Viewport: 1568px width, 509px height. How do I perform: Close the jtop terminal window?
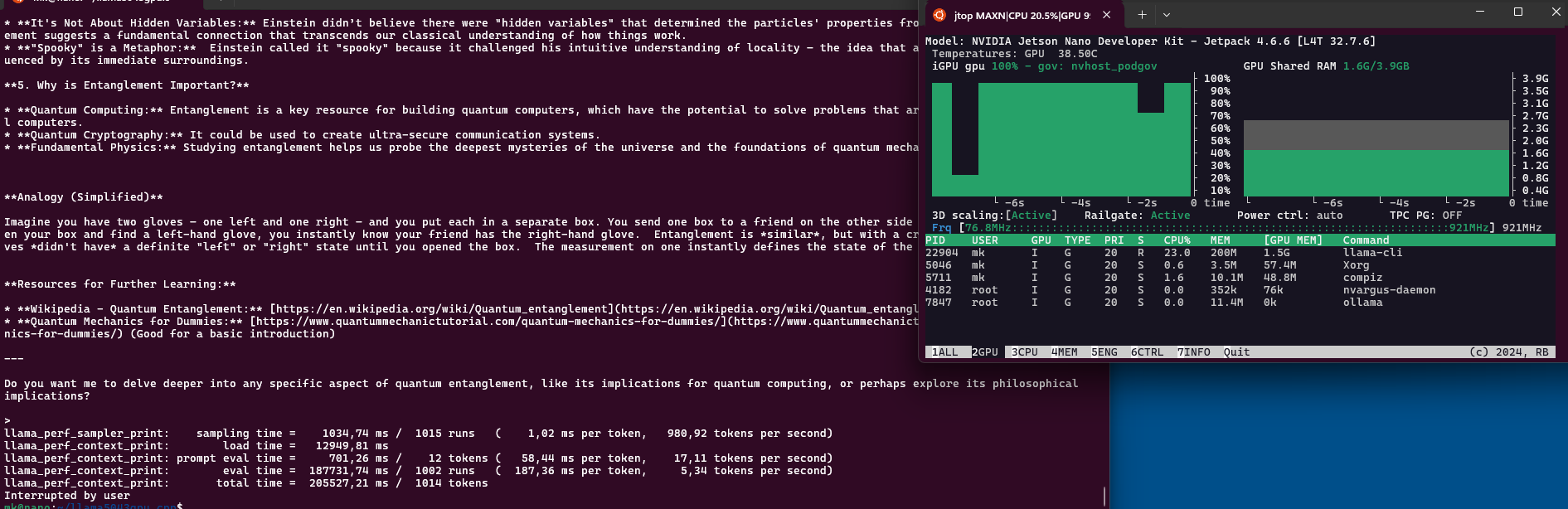coord(1556,12)
